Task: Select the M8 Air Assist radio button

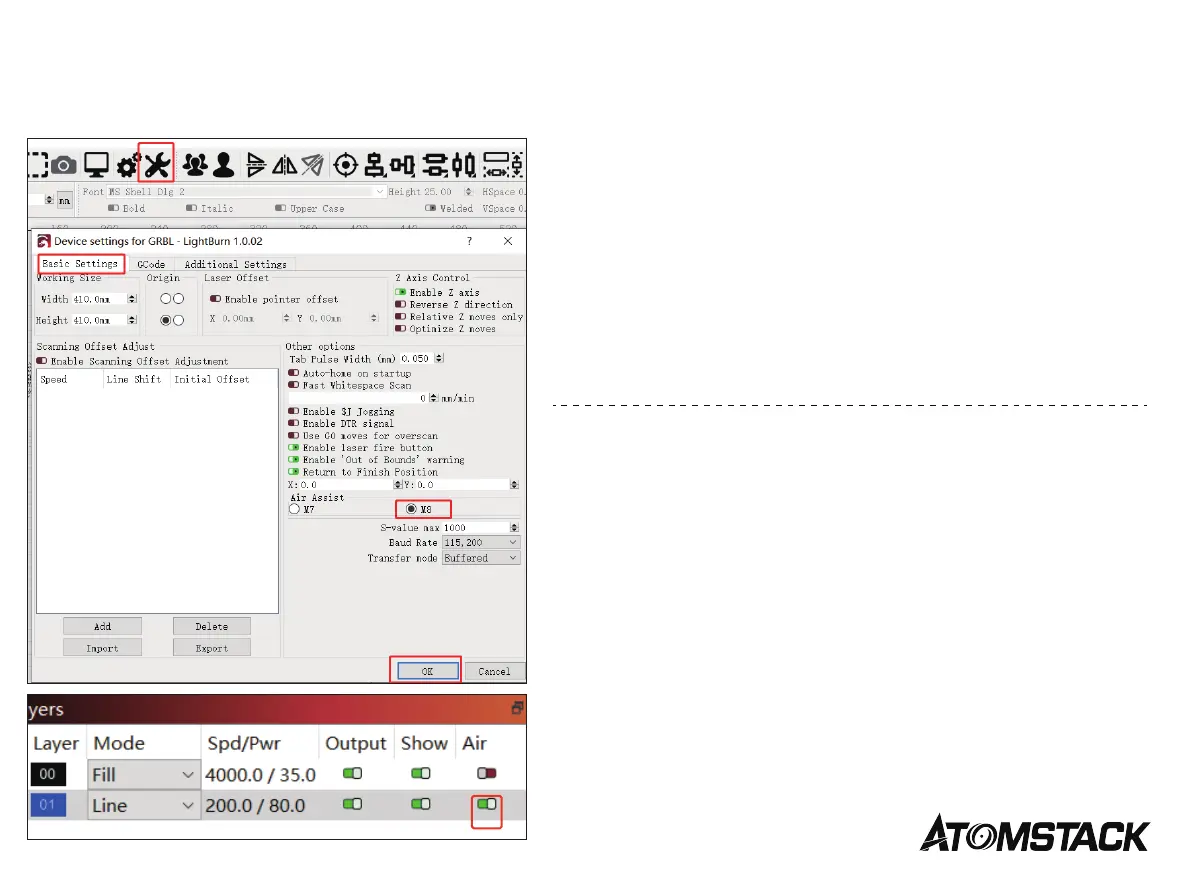Action: click(x=412, y=509)
